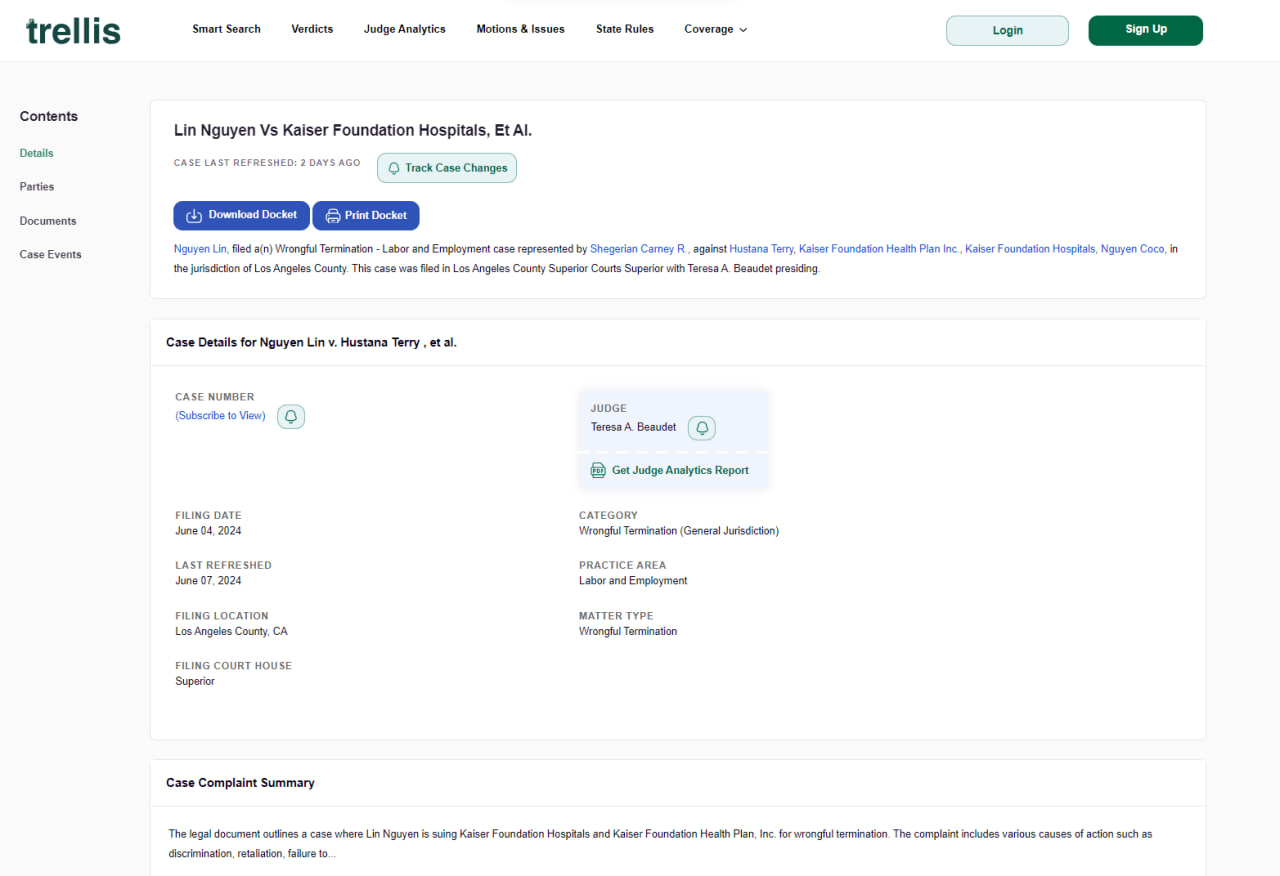Jump to Case Events in Contents
The width and height of the screenshot is (1280, 876).
coord(51,255)
